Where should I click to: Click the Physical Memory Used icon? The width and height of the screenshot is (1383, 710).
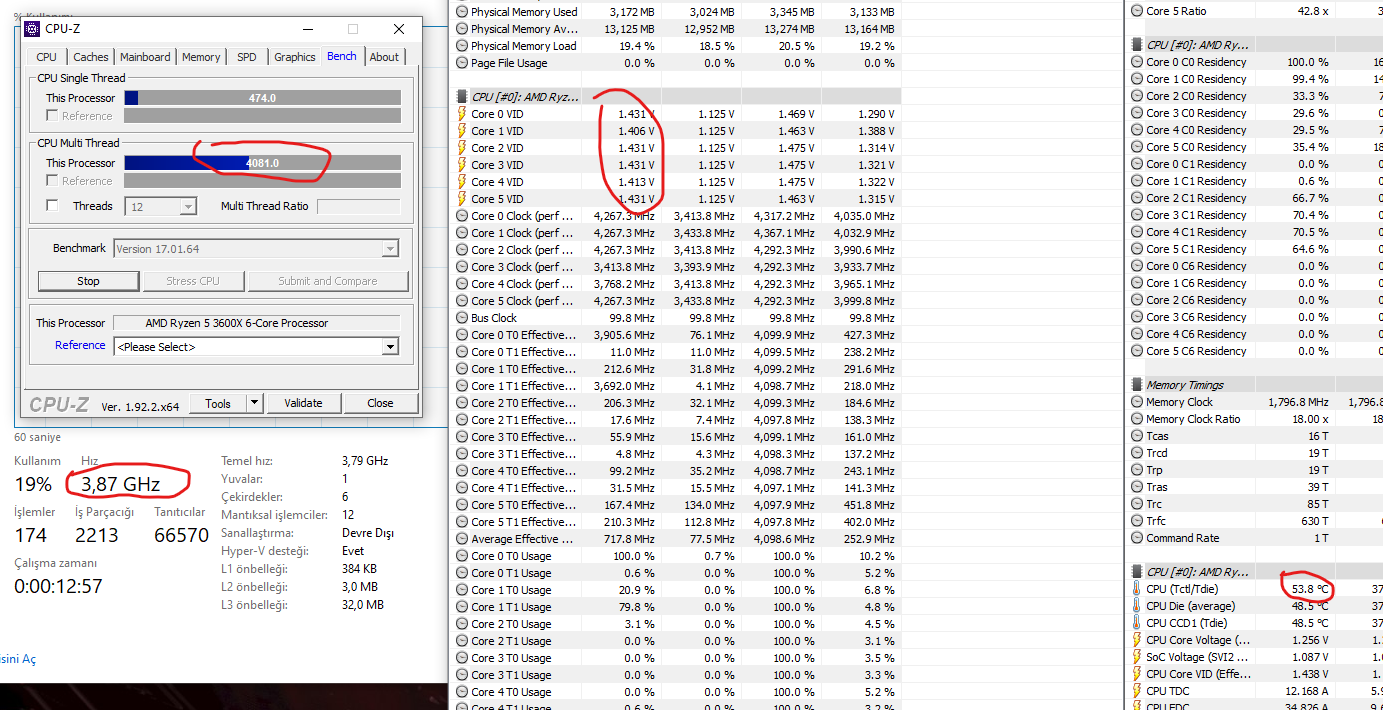coord(461,12)
